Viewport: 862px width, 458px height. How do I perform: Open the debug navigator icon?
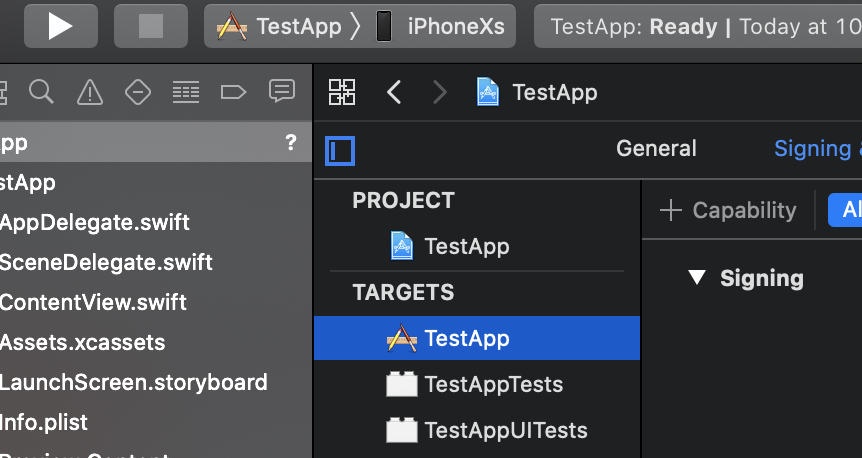(x=186, y=93)
